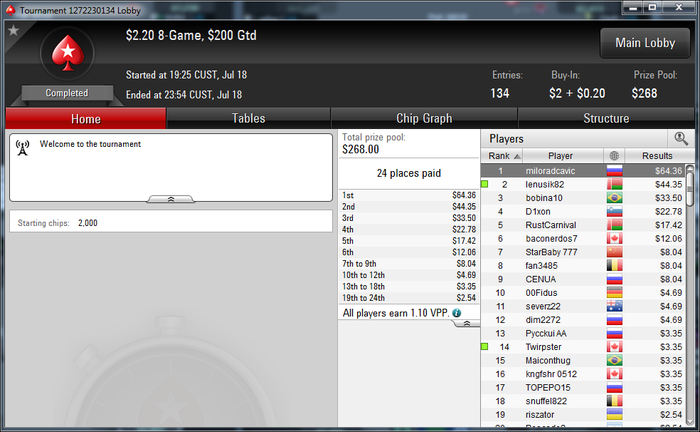Sort by Results column header

pyautogui.click(x=659, y=156)
